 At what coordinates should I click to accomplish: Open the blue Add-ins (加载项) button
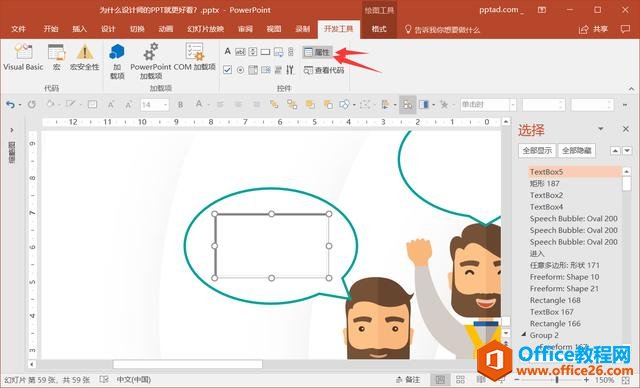tap(117, 61)
